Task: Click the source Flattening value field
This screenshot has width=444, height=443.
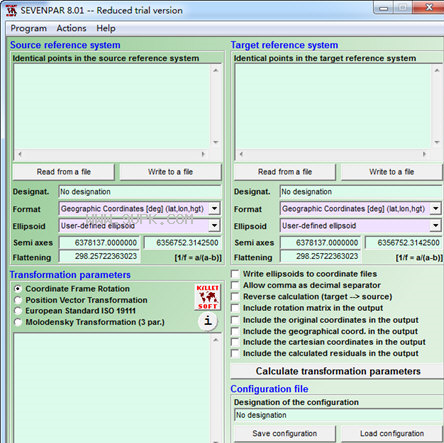Action: 99,256
